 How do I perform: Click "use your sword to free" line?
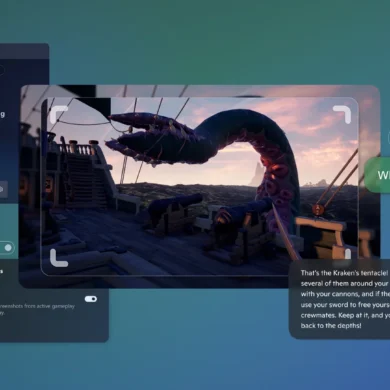[345, 305]
